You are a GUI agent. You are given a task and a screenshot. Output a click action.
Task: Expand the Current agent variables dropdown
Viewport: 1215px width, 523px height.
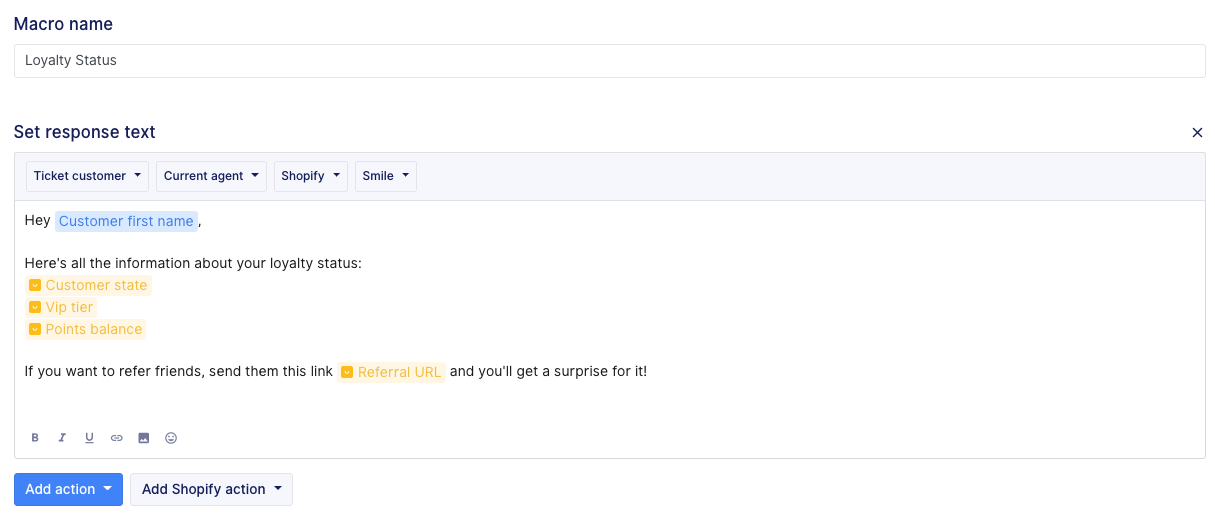point(210,176)
